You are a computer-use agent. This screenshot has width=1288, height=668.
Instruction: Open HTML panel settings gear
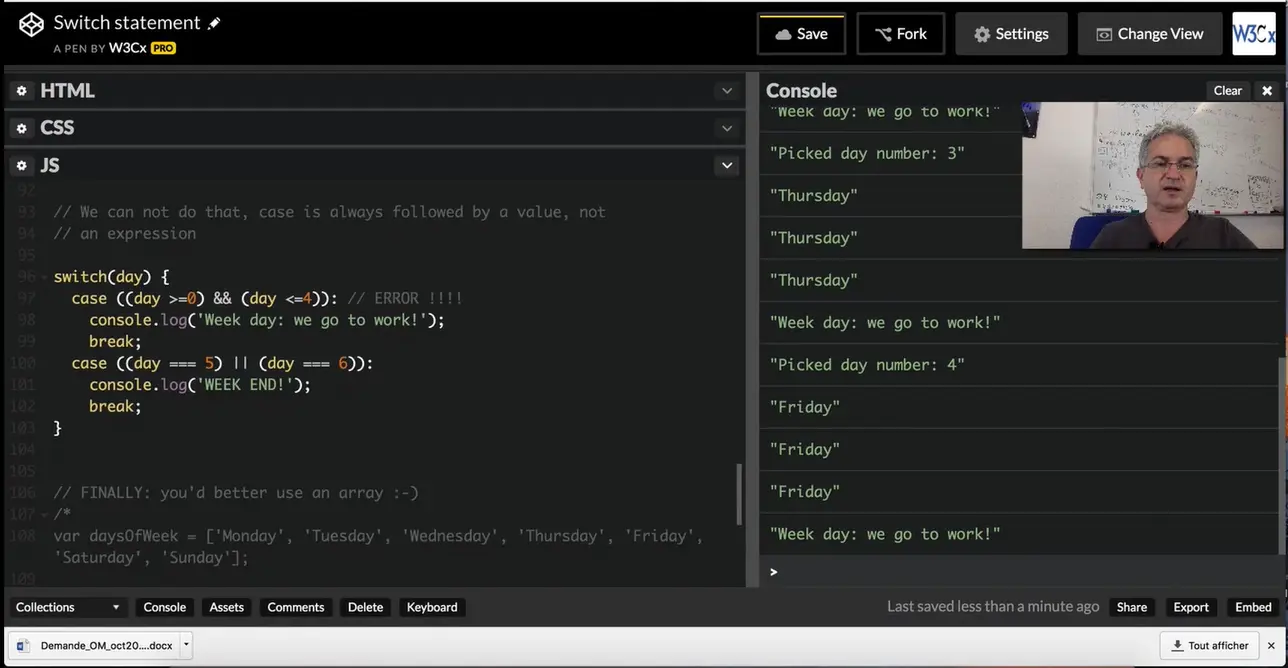click(x=21, y=91)
